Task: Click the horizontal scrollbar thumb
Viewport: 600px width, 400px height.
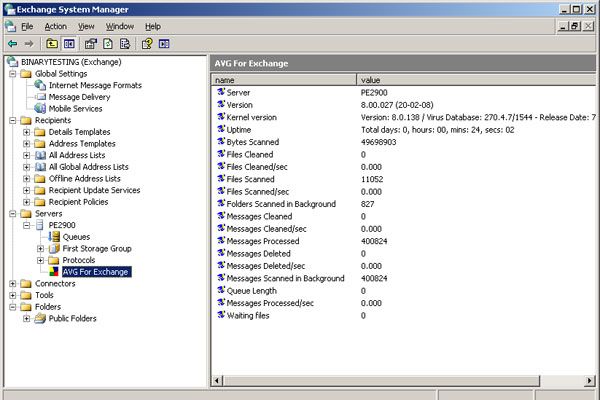Action: click(381, 380)
